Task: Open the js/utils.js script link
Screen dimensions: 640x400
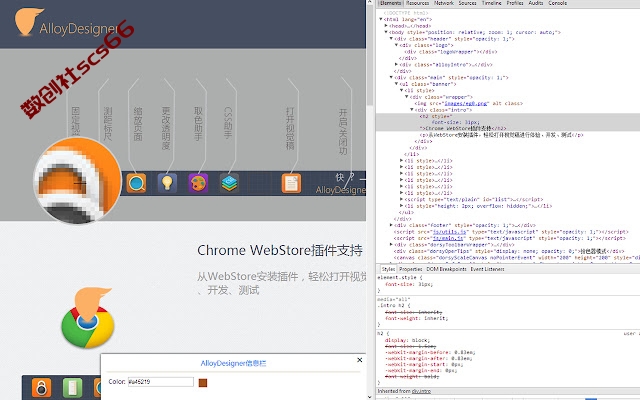Action: pos(447,231)
